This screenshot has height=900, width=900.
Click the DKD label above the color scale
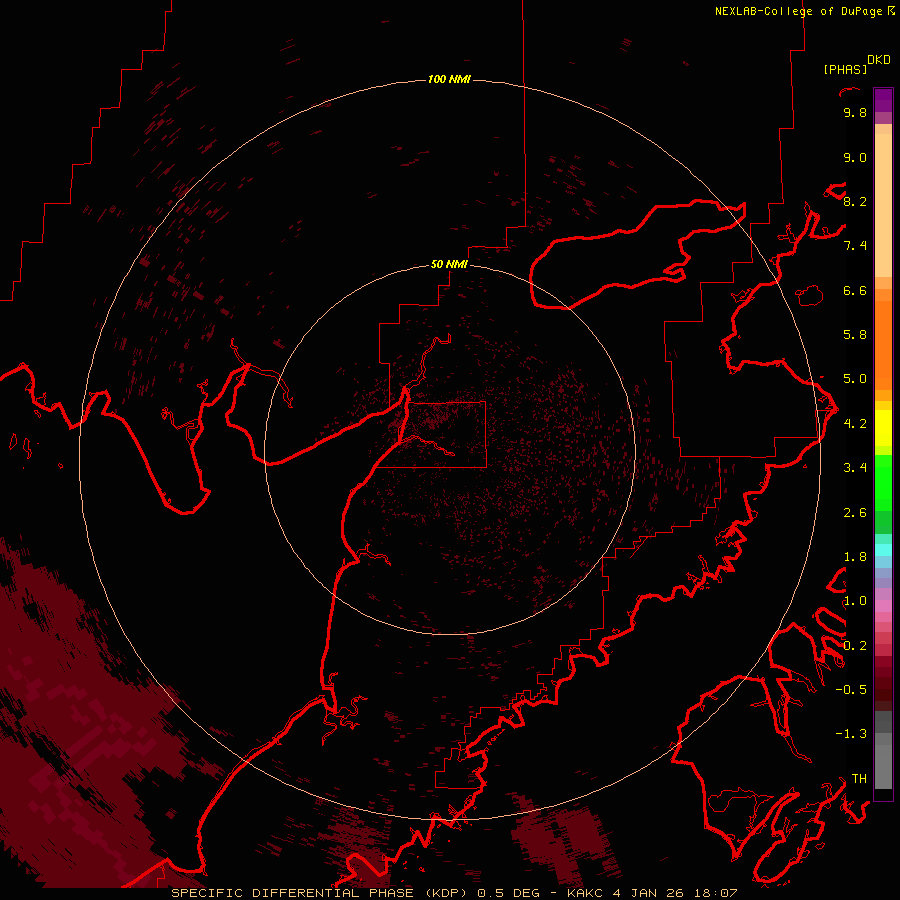pos(879,60)
